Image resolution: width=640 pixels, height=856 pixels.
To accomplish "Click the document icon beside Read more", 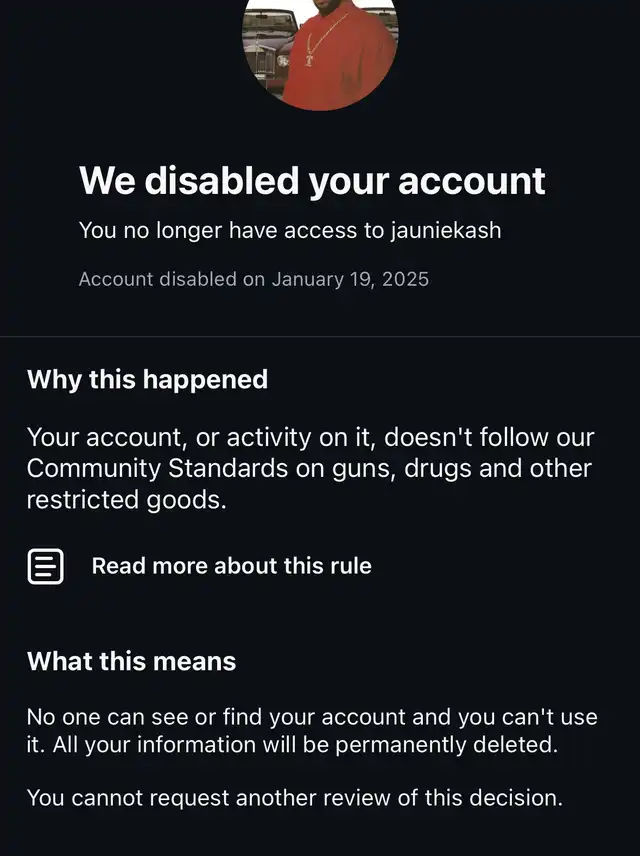I will (x=45, y=566).
